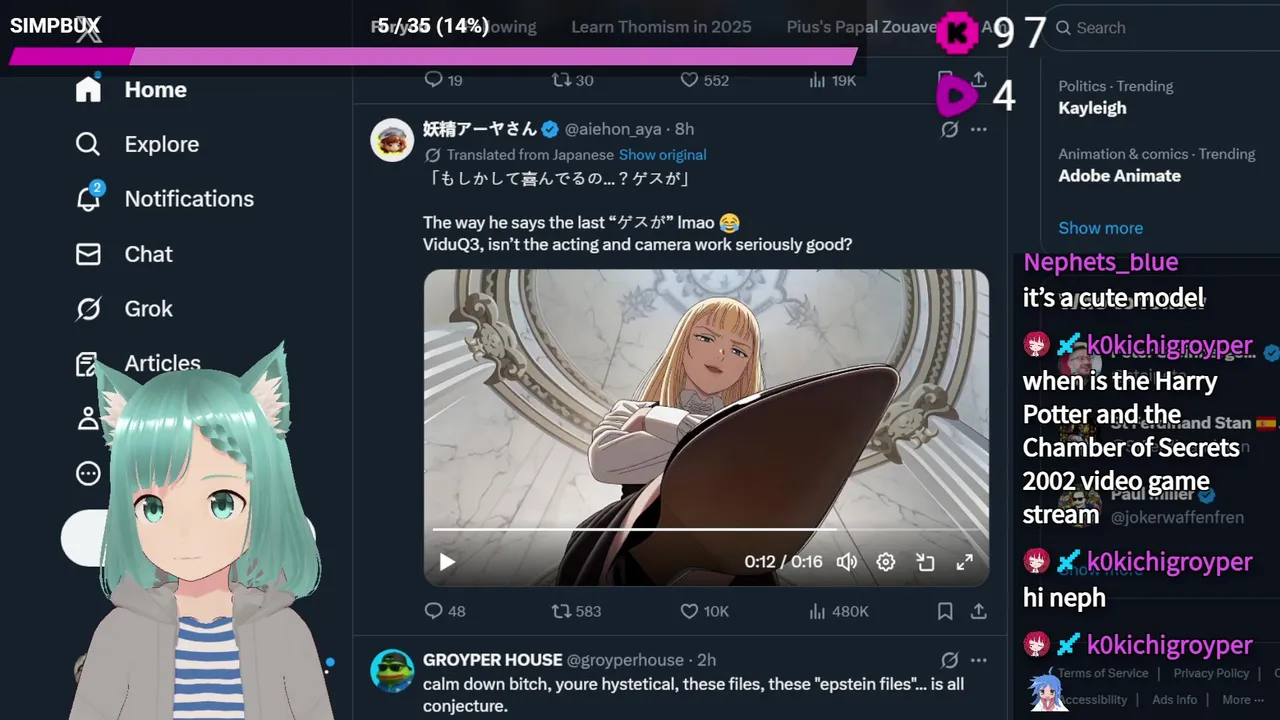Play the paused anime video
The image size is (1280, 720).
pyautogui.click(x=447, y=562)
